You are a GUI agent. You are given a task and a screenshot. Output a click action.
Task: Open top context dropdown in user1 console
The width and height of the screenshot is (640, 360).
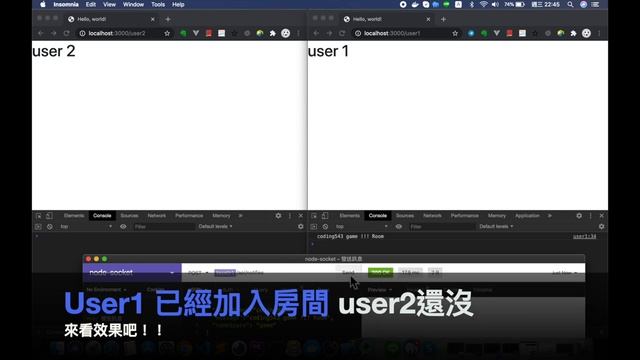362,227
